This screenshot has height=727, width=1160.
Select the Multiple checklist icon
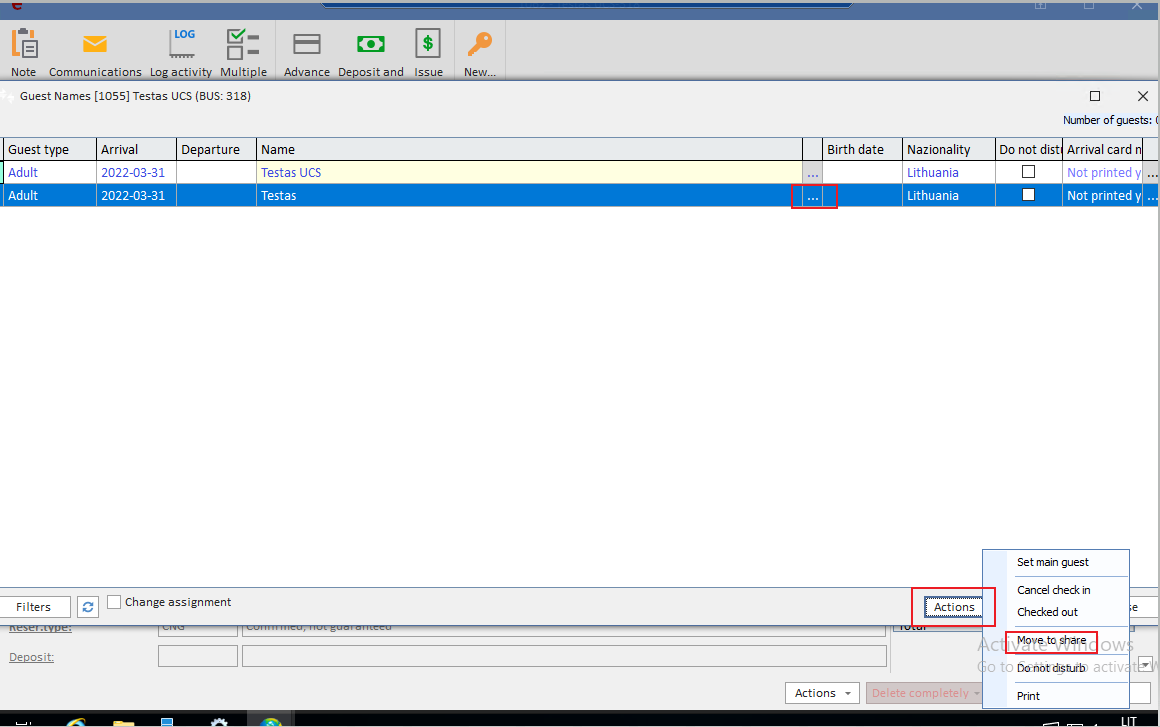pyautogui.click(x=243, y=44)
